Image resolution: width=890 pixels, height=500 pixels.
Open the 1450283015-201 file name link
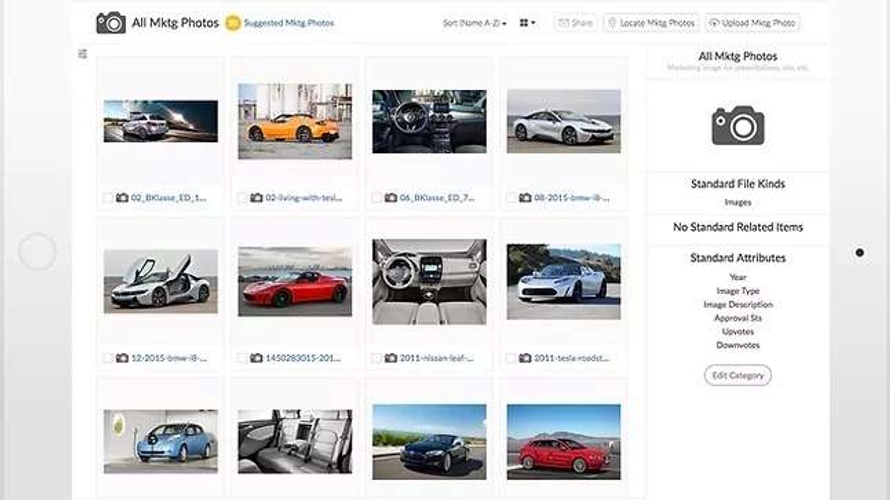pos(303,358)
